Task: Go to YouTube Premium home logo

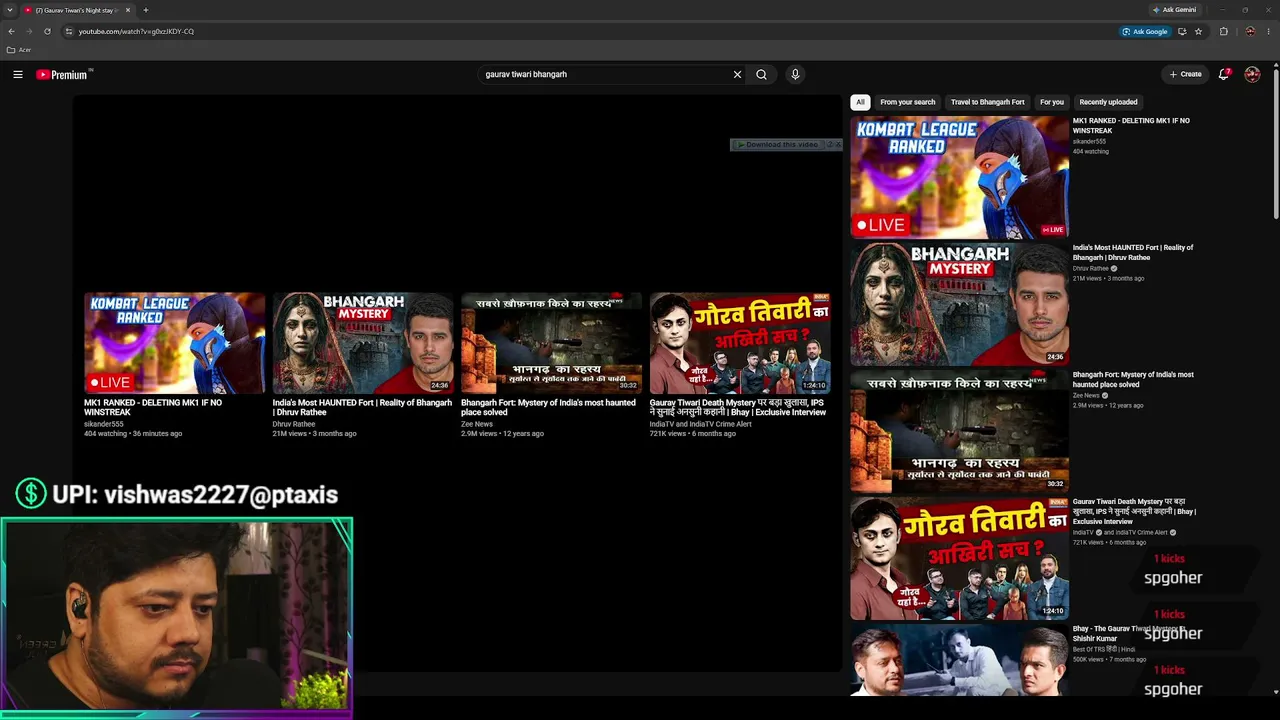Action: [64, 74]
